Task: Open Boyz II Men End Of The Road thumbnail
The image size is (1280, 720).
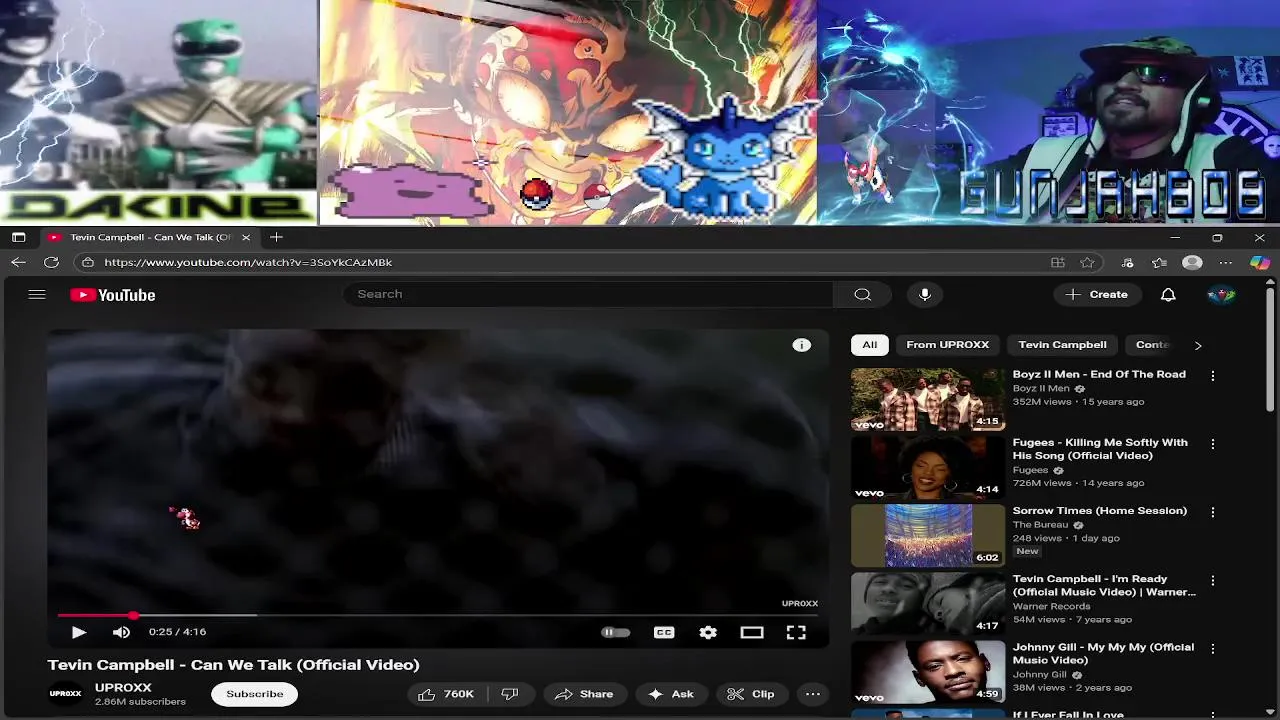Action: coord(928,399)
